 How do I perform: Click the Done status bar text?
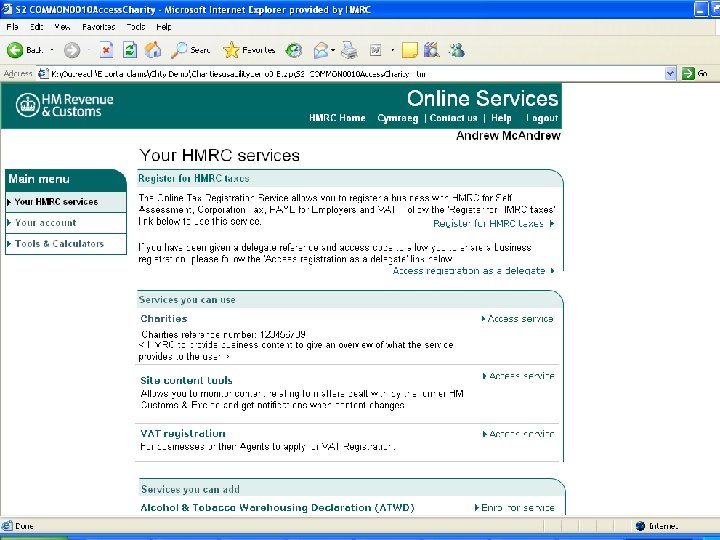point(24,526)
